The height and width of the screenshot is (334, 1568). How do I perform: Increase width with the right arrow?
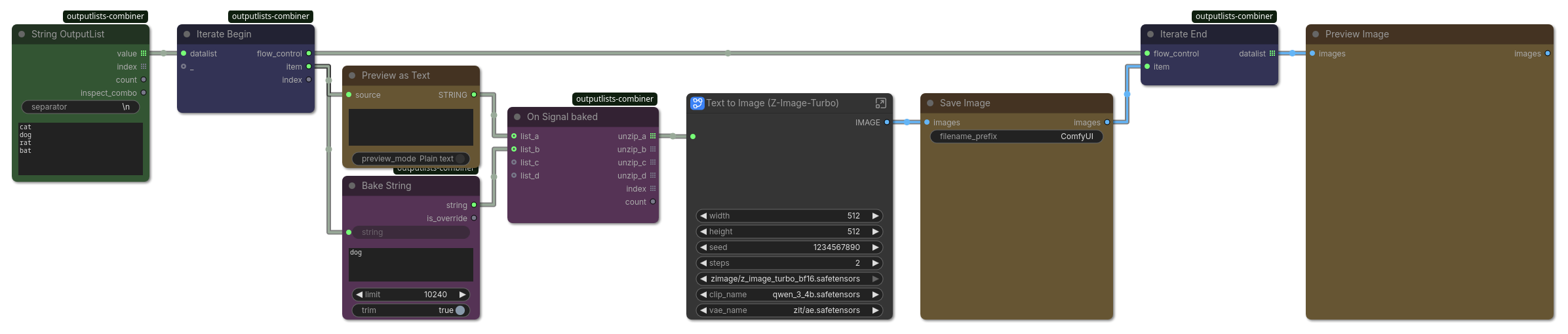coord(875,216)
